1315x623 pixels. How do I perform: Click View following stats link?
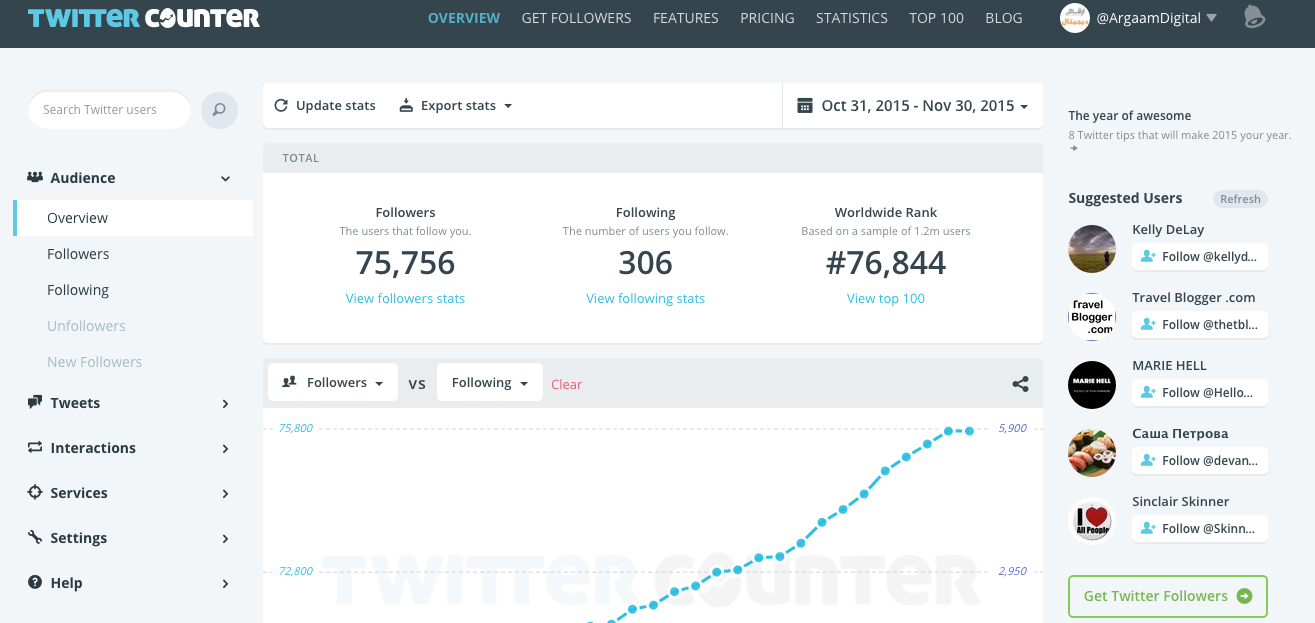645,298
